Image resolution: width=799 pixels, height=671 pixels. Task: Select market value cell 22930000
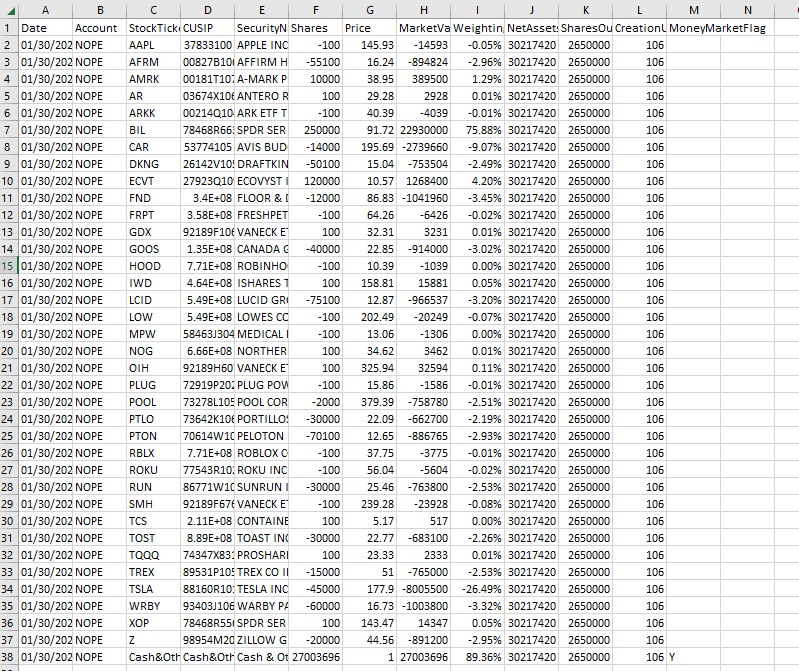coord(423,130)
